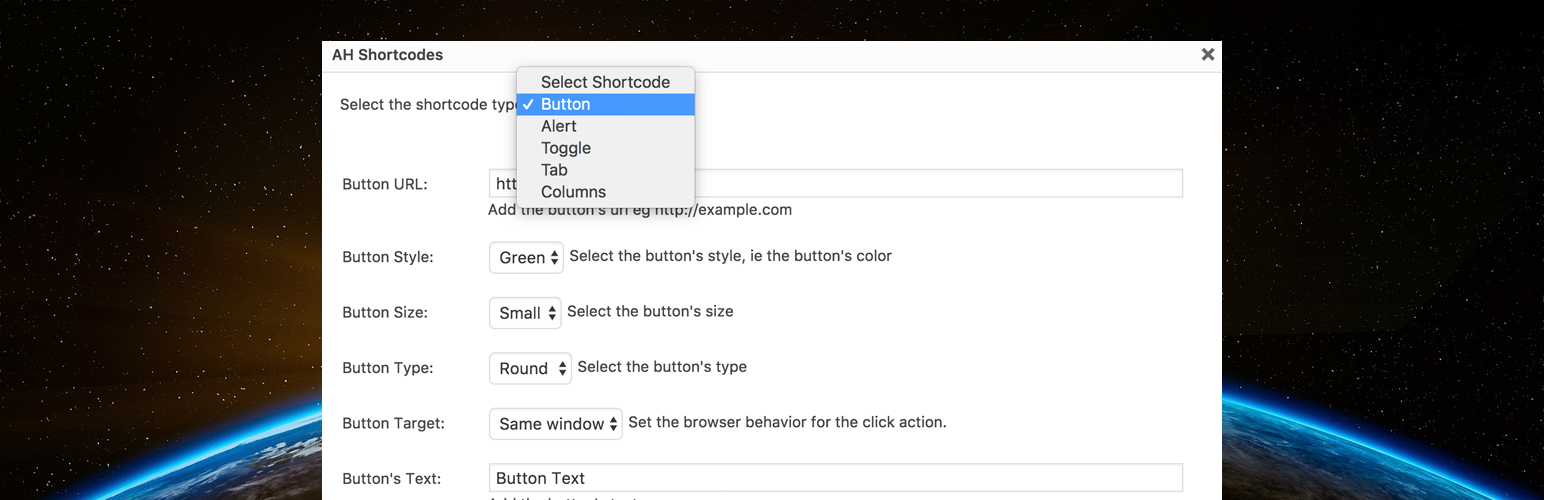Click the 'Button URL:' label
This screenshot has height=500, width=1544.
(x=385, y=184)
